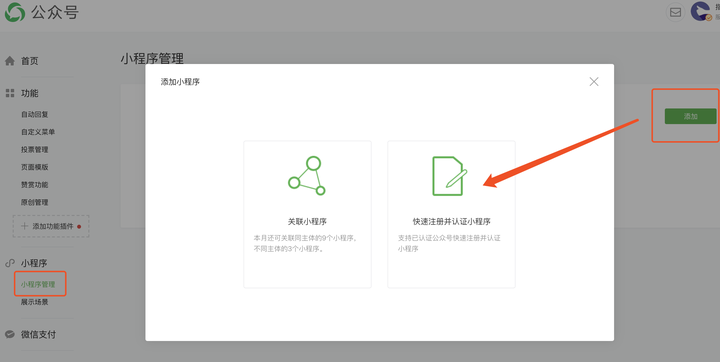
Task: Click the 小程序 link icon in sidebar
Action: point(10,263)
